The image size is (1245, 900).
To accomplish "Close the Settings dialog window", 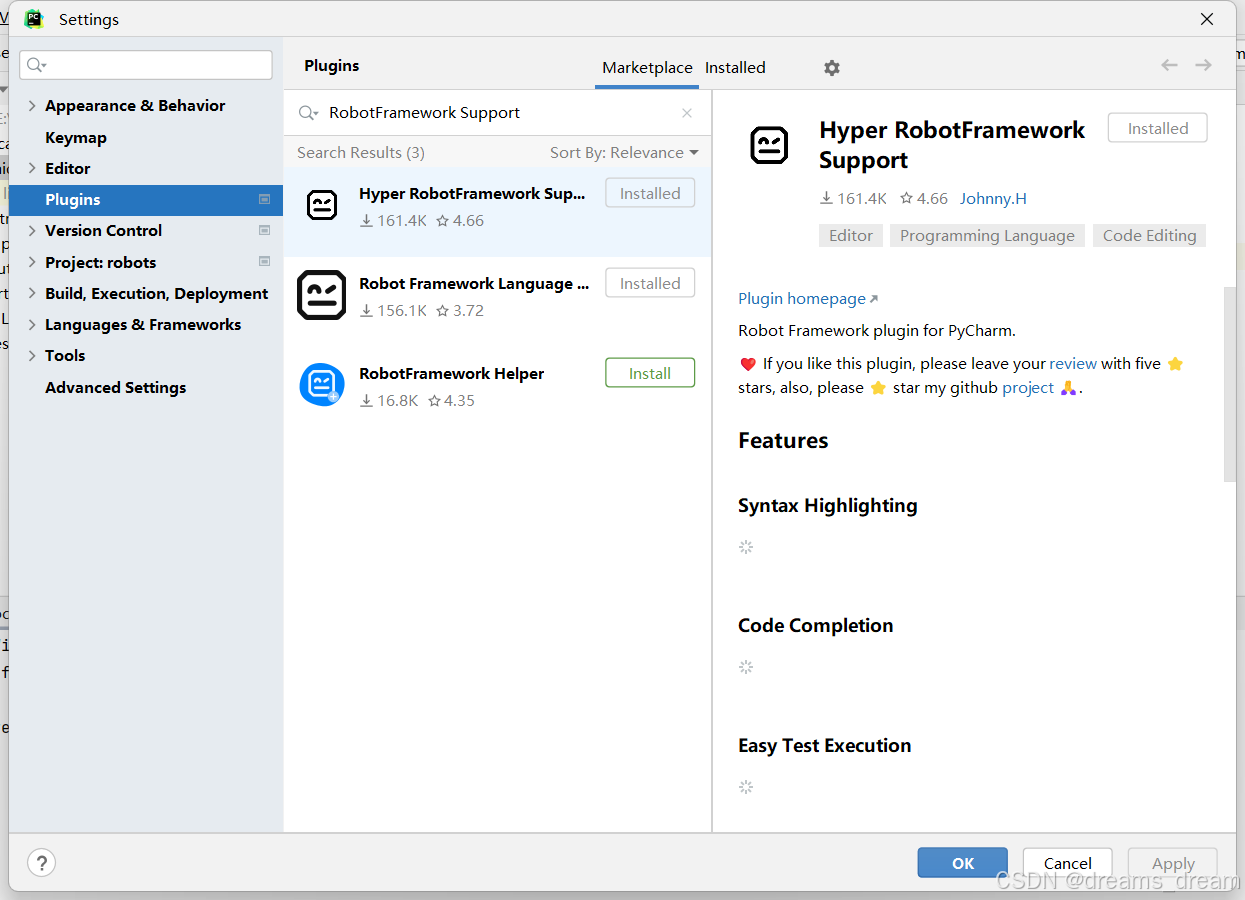I will (x=1207, y=19).
